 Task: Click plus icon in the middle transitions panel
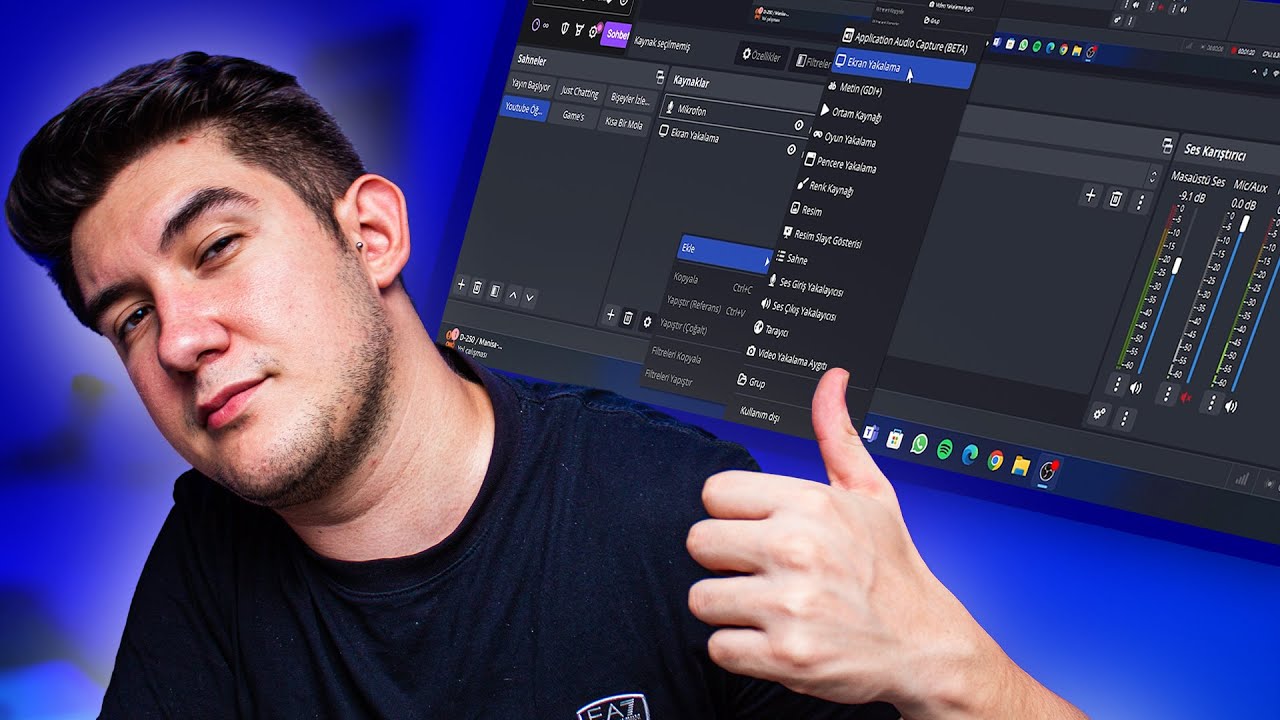(x=1091, y=196)
